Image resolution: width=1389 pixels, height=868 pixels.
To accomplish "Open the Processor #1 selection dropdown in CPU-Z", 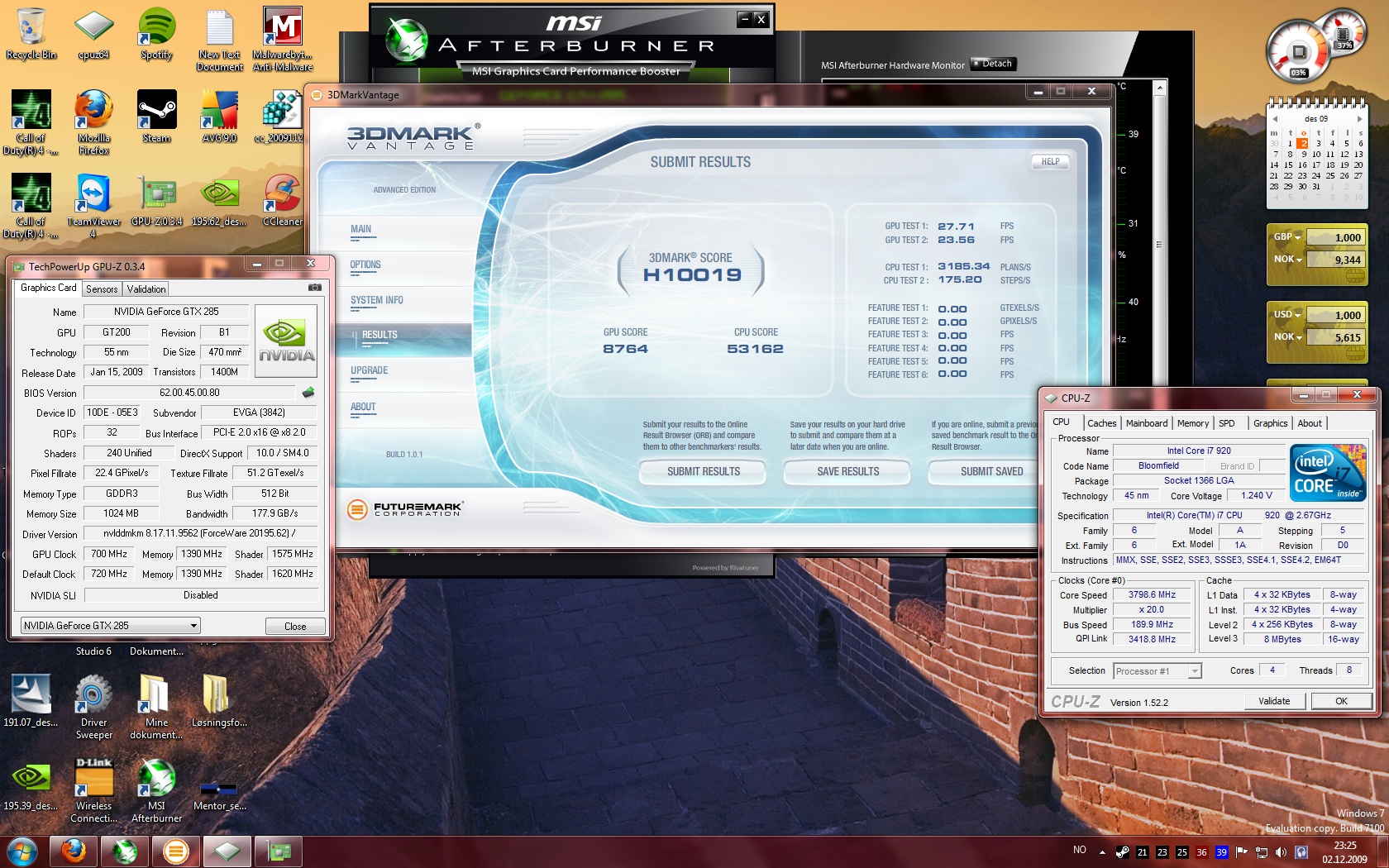I will coord(1157,671).
